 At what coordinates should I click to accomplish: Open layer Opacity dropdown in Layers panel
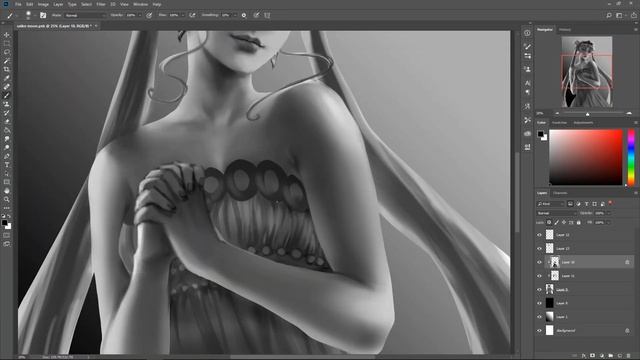609,213
